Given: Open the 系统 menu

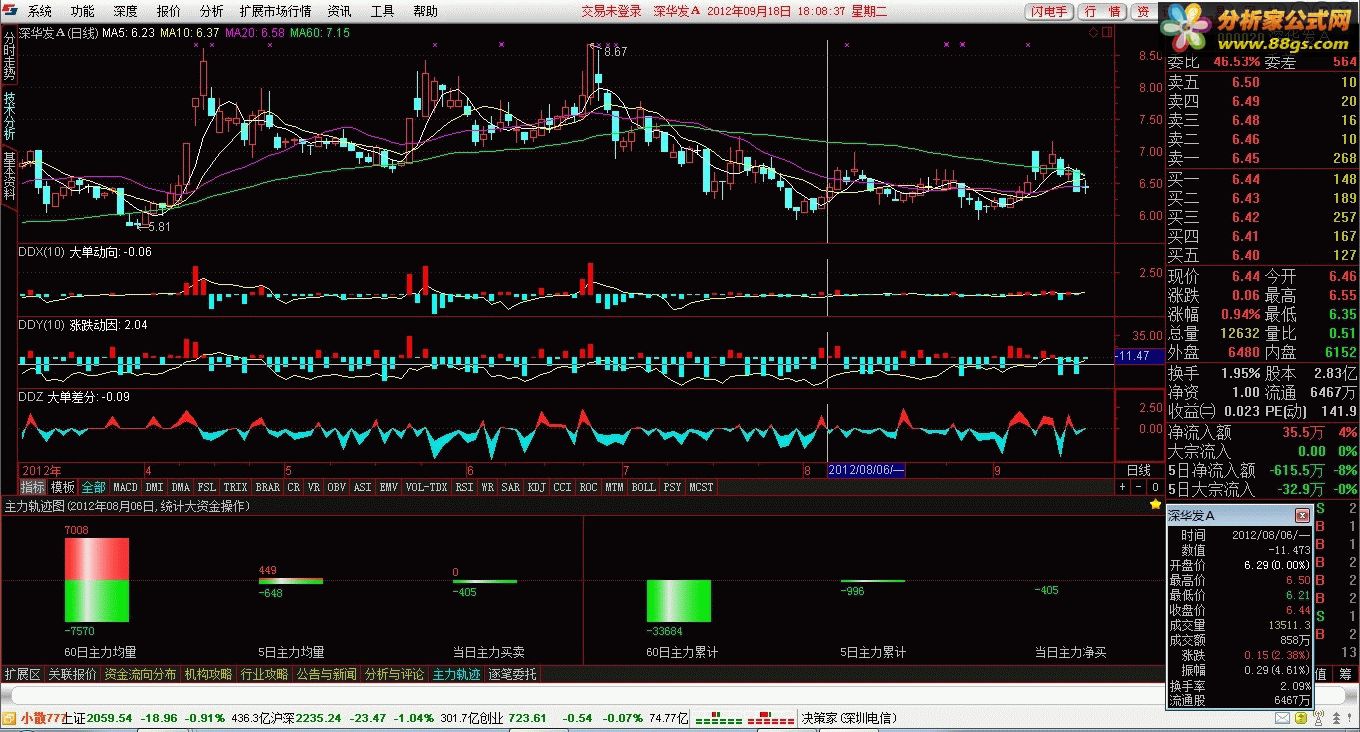Looking at the screenshot, I should [x=40, y=12].
